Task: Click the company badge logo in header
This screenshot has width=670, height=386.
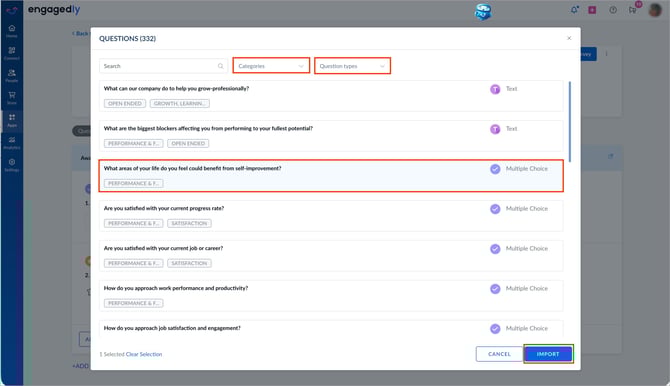Action: tap(483, 12)
